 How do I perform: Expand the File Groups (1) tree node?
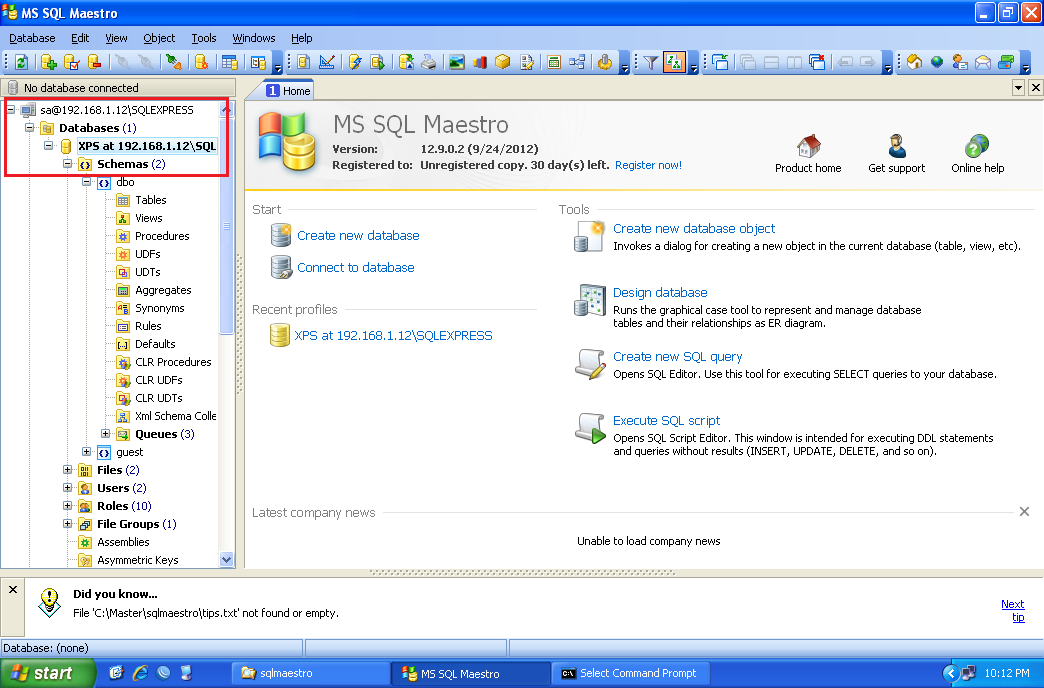click(x=67, y=523)
